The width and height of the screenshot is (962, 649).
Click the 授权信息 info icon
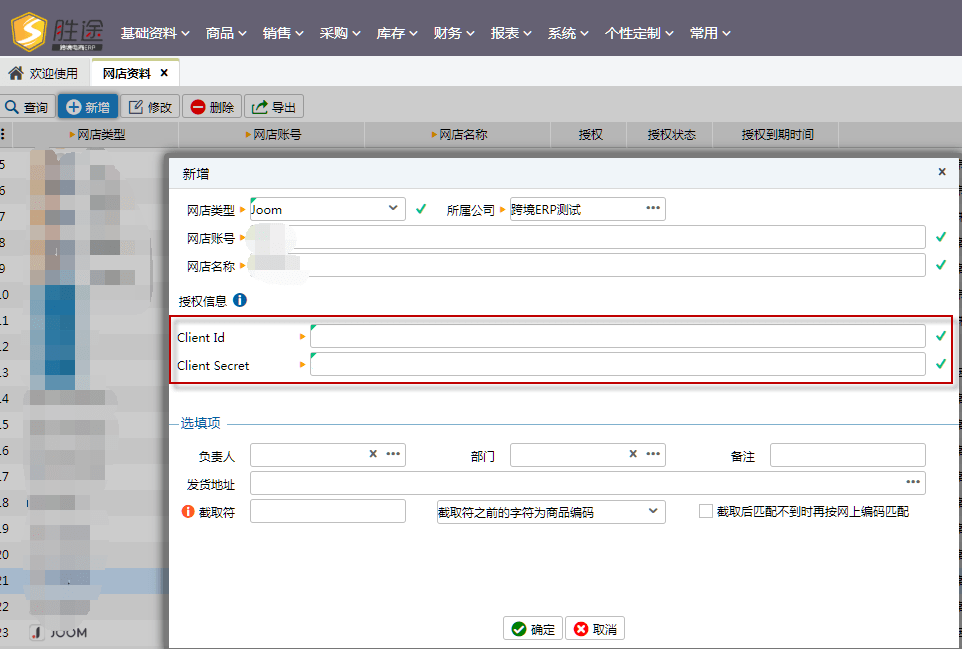(240, 300)
